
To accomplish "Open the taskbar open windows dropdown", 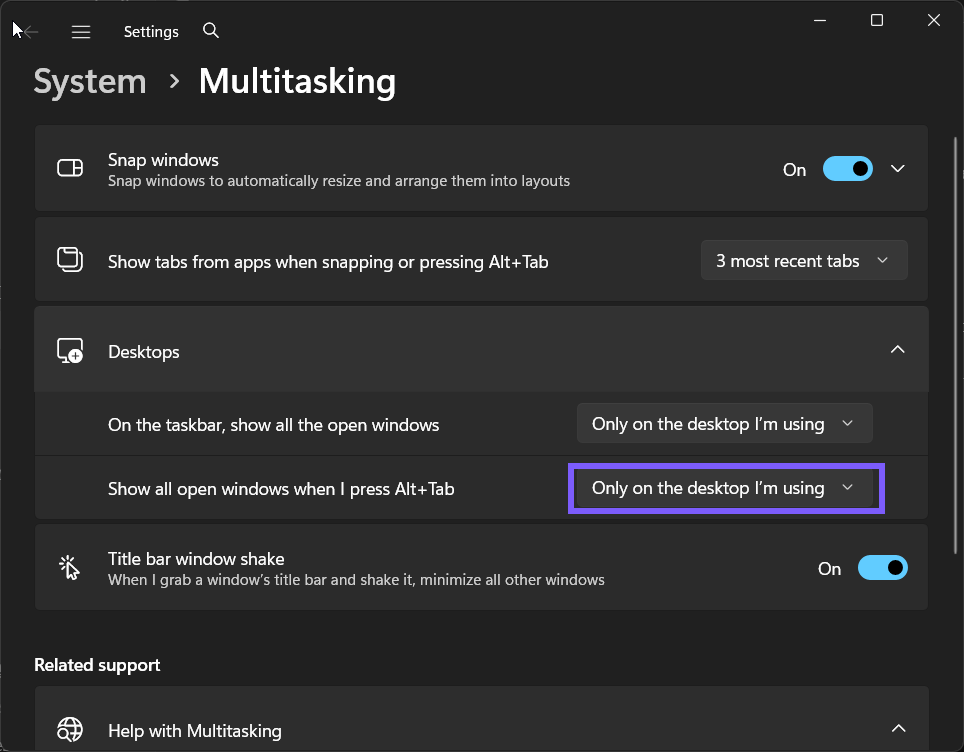I will coord(724,424).
